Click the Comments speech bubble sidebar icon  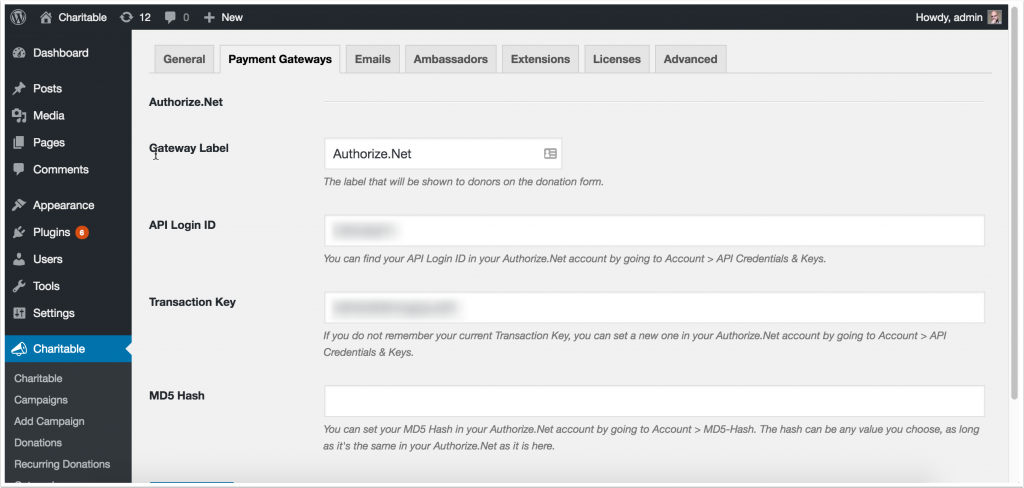coord(19,169)
